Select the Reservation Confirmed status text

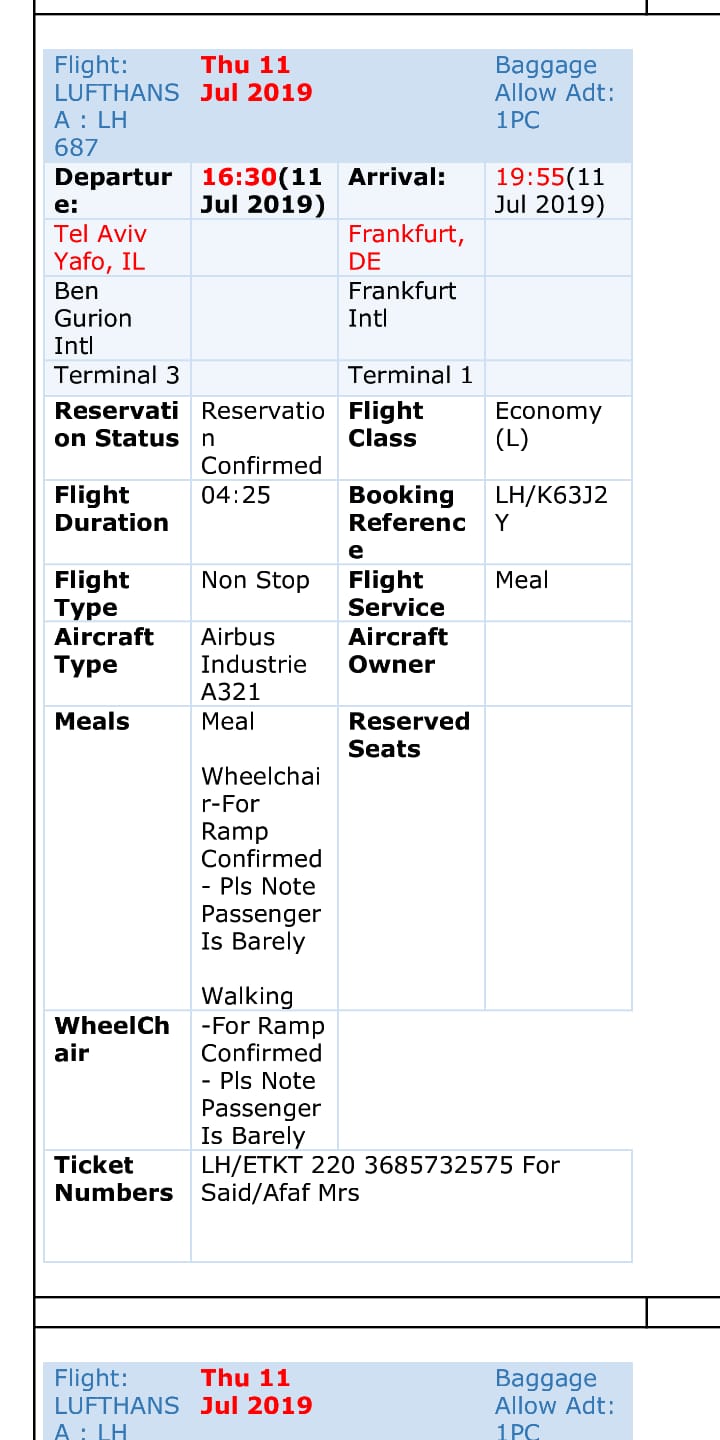pos(262,438)
